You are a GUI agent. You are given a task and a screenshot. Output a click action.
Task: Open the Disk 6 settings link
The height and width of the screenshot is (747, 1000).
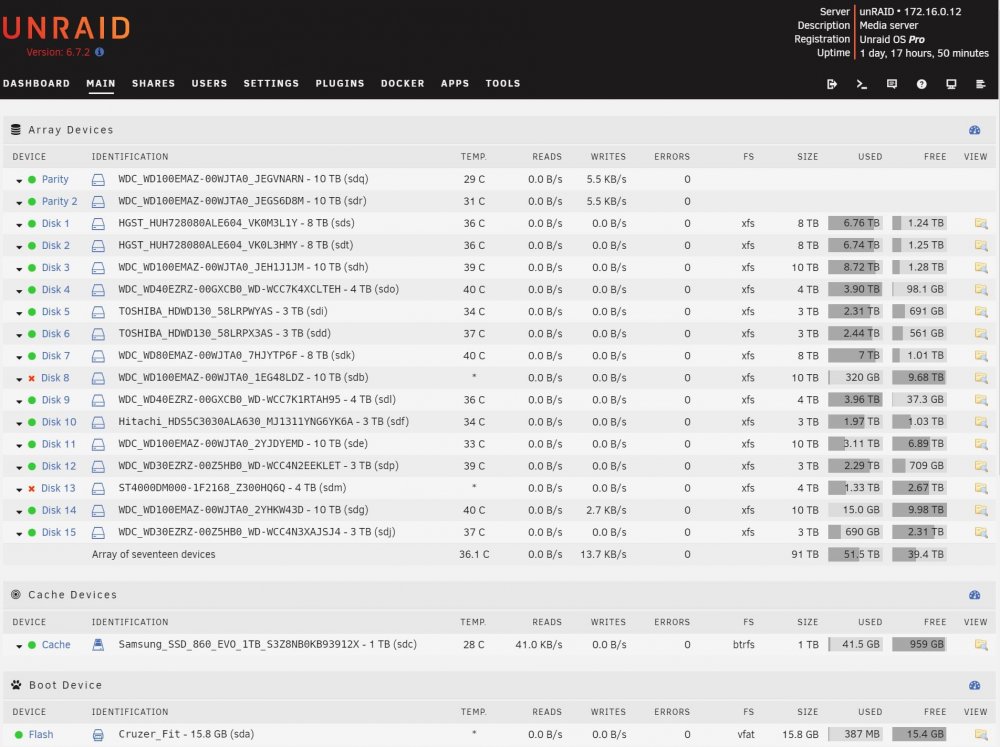pos(55,334)
